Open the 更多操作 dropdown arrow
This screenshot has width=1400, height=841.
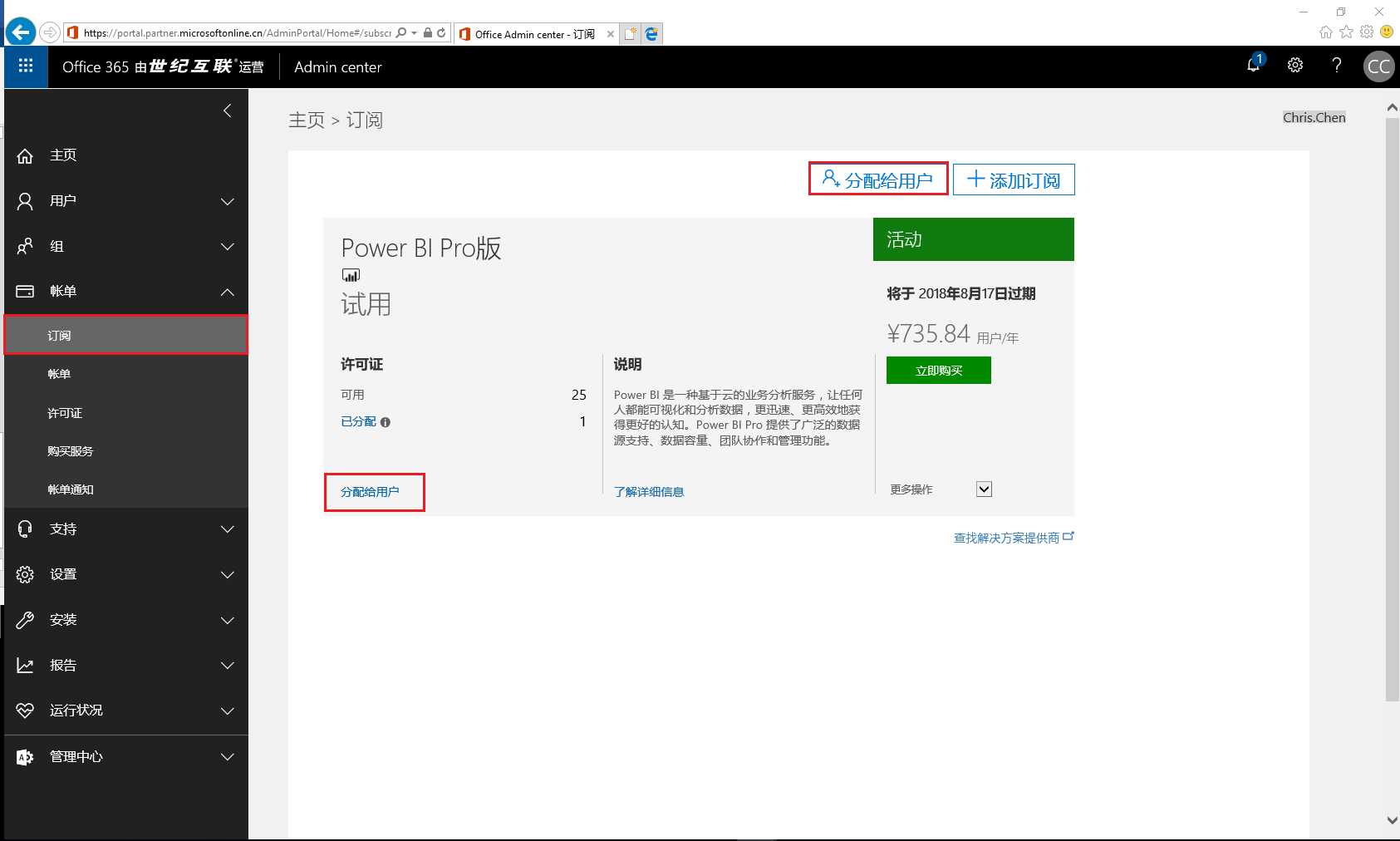(x=984, y=489)
